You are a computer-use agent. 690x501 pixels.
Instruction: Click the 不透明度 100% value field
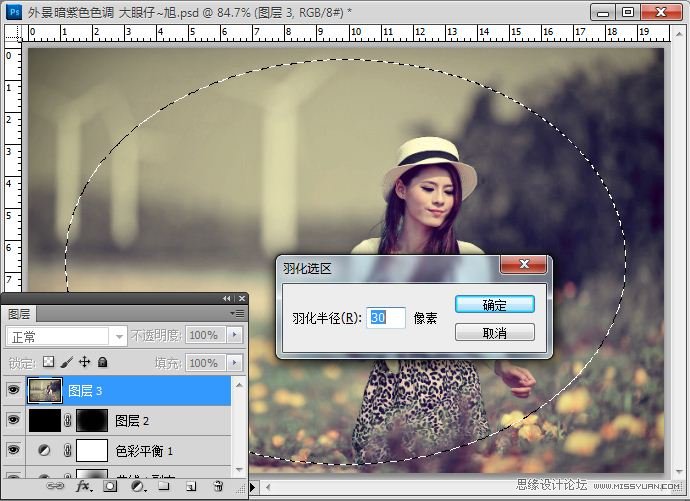(205, 335)
